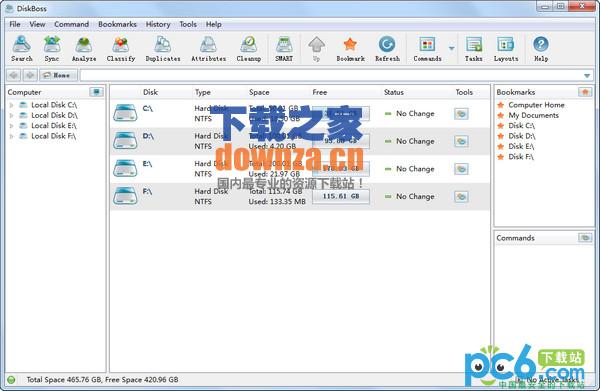600x391 pixels.
Task: Open the Cleanup tool
Action: pyautogui.click(x=249, y=49)
